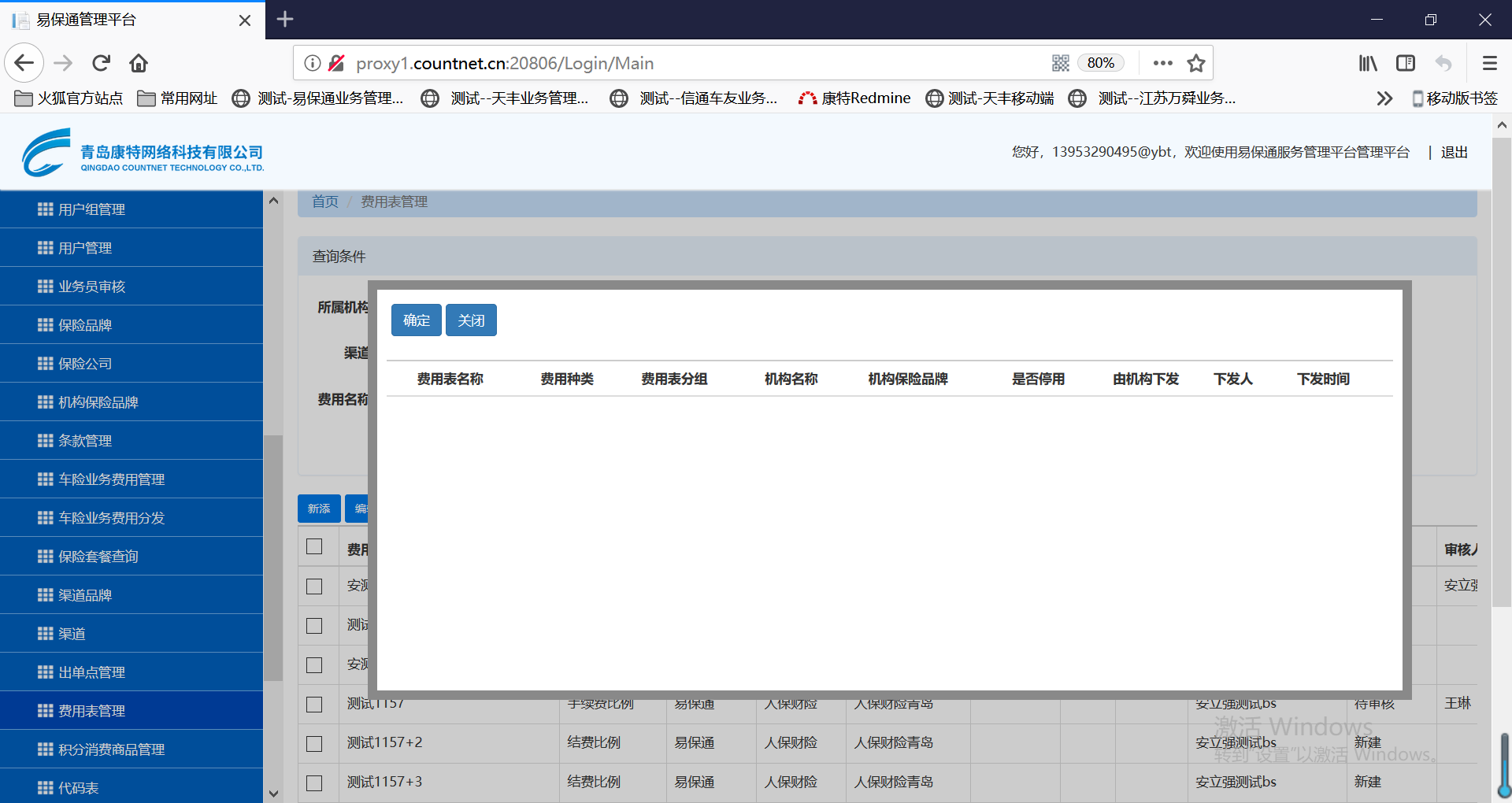Go to the Firefox home page icon
The image size is (1512, 803).
(x=139, y=63)
